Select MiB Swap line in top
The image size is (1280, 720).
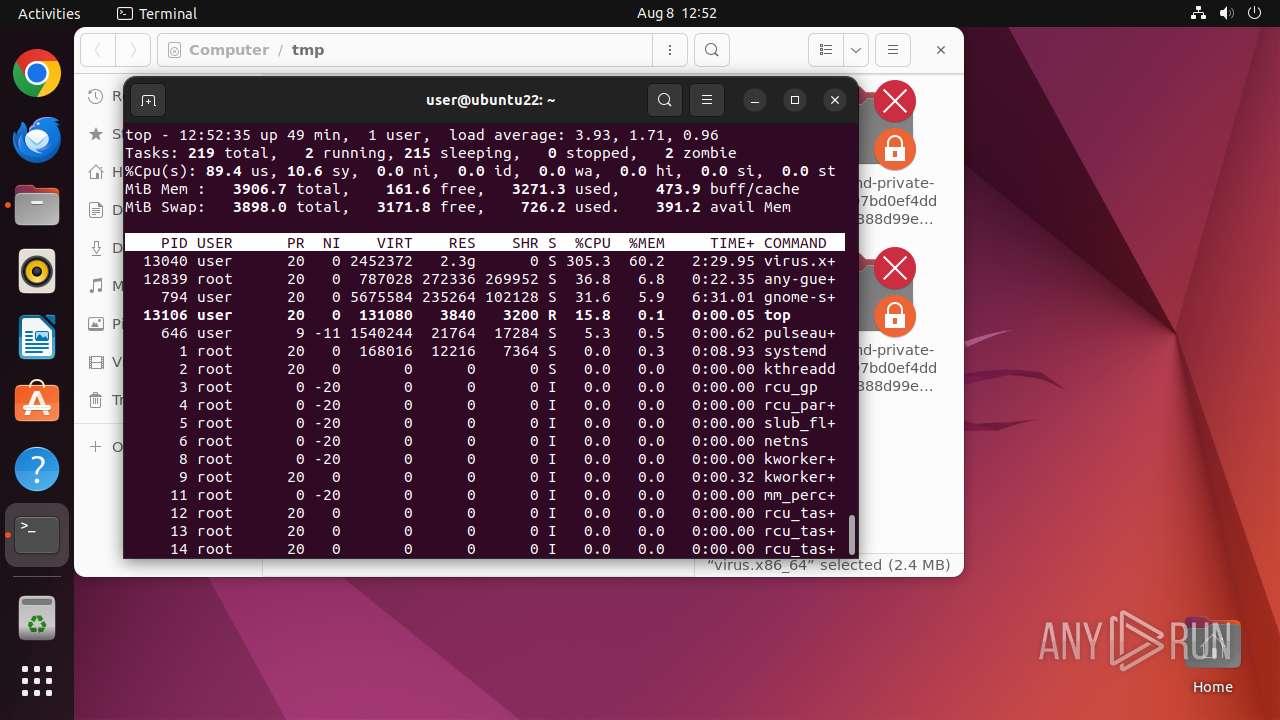(457, 207)
